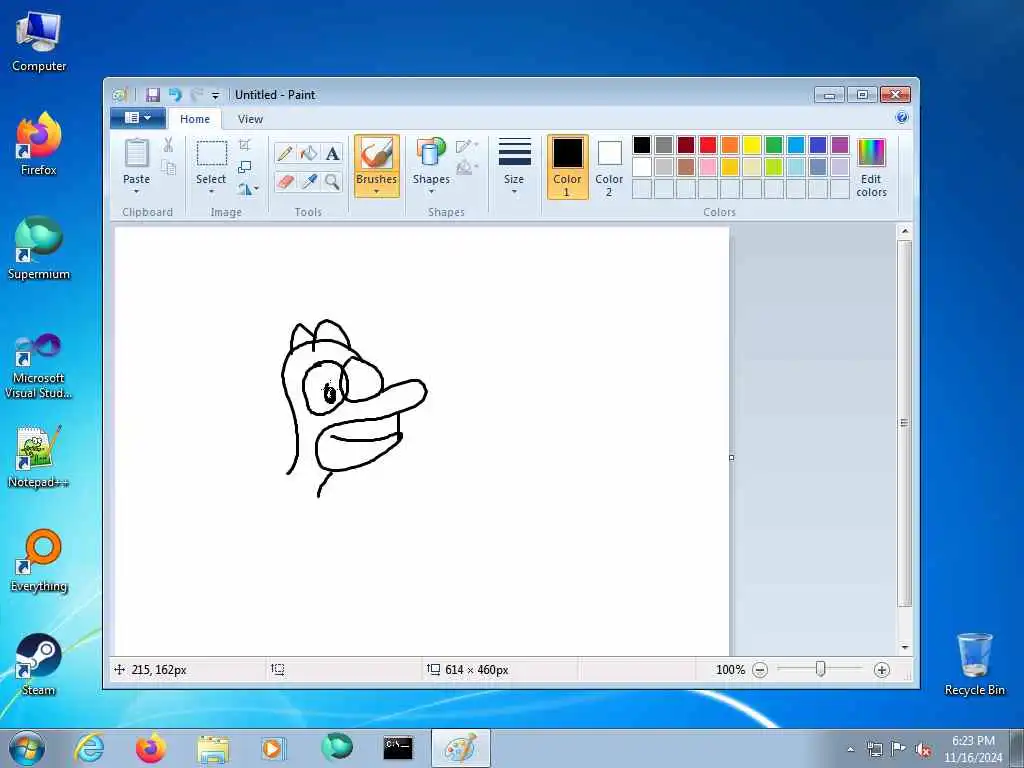Click Internet Explorer in taskbar

(89, 748)
